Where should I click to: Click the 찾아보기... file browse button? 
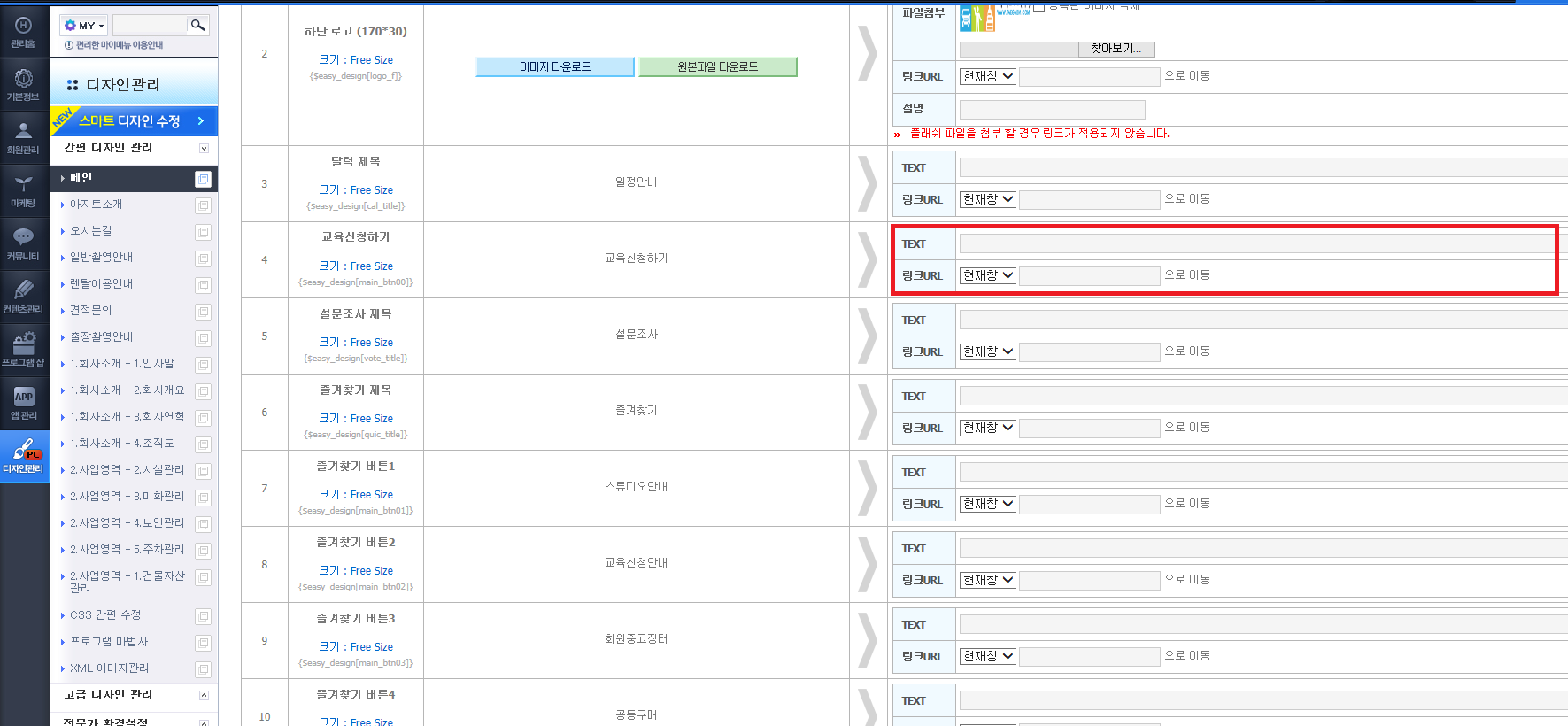tap(1116, 49)
